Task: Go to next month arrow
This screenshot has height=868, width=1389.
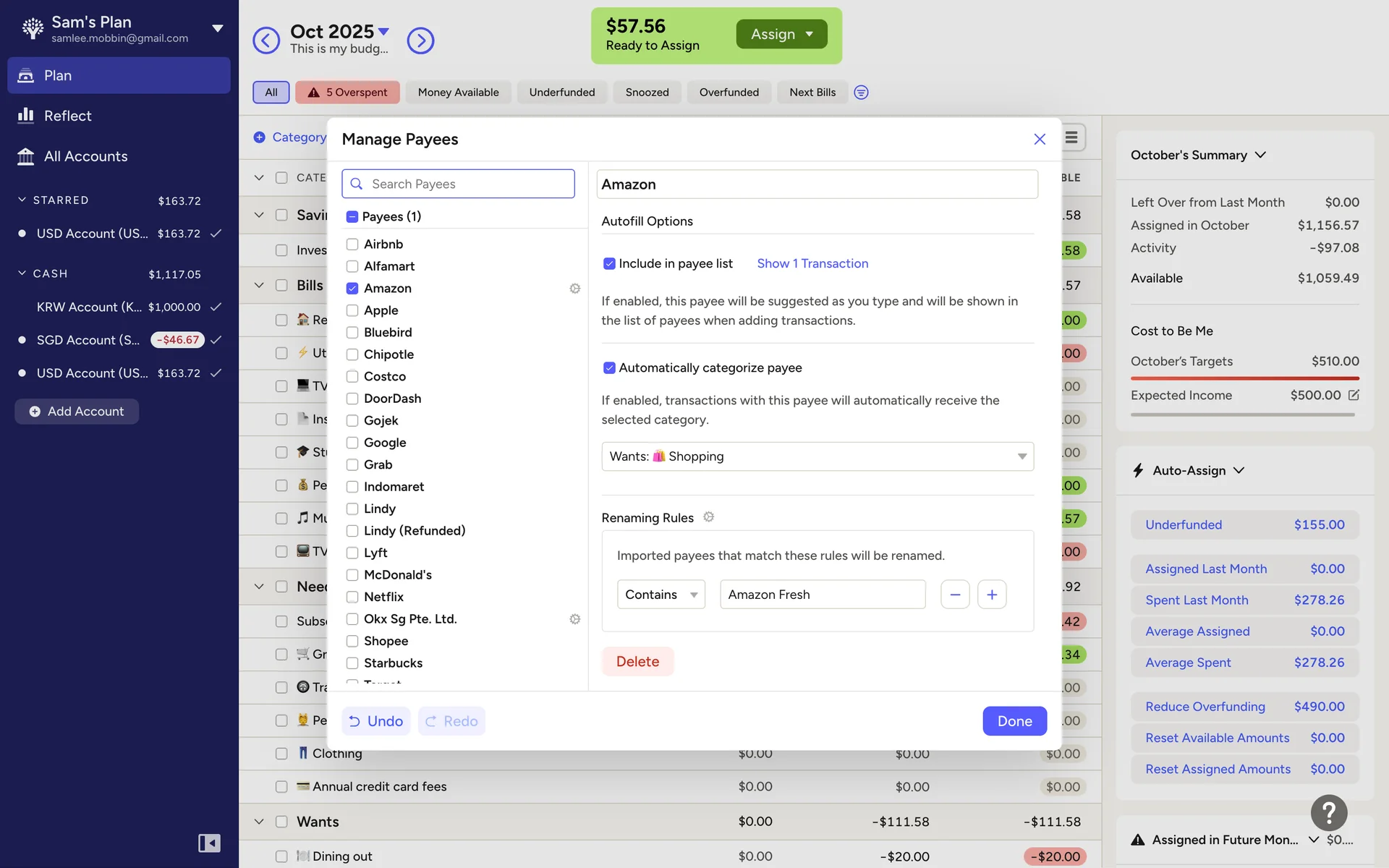Action: pyautogui.click(x=420, y=41)
